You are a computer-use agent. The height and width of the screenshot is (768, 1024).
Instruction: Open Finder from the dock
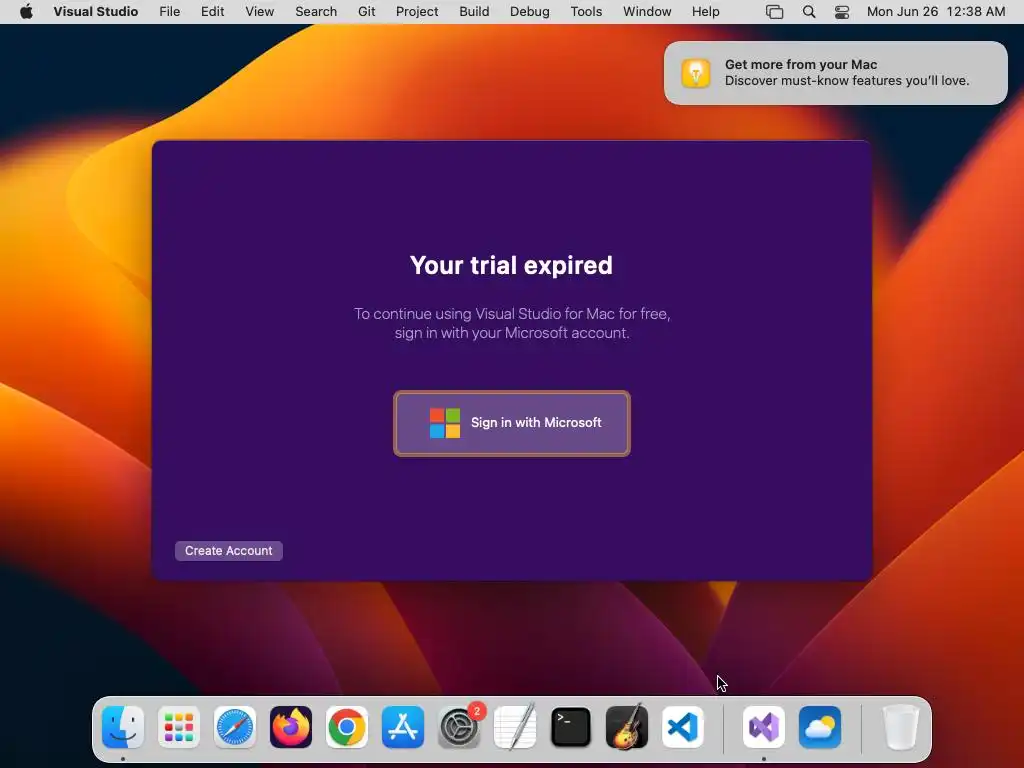[123, 727]
